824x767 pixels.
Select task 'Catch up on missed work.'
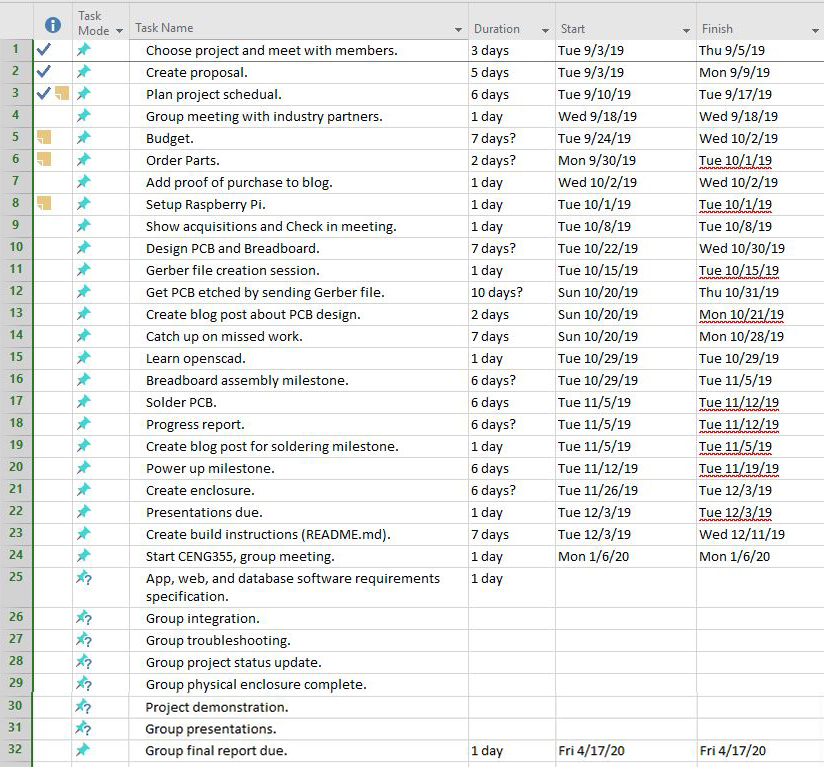click(224, 336)
